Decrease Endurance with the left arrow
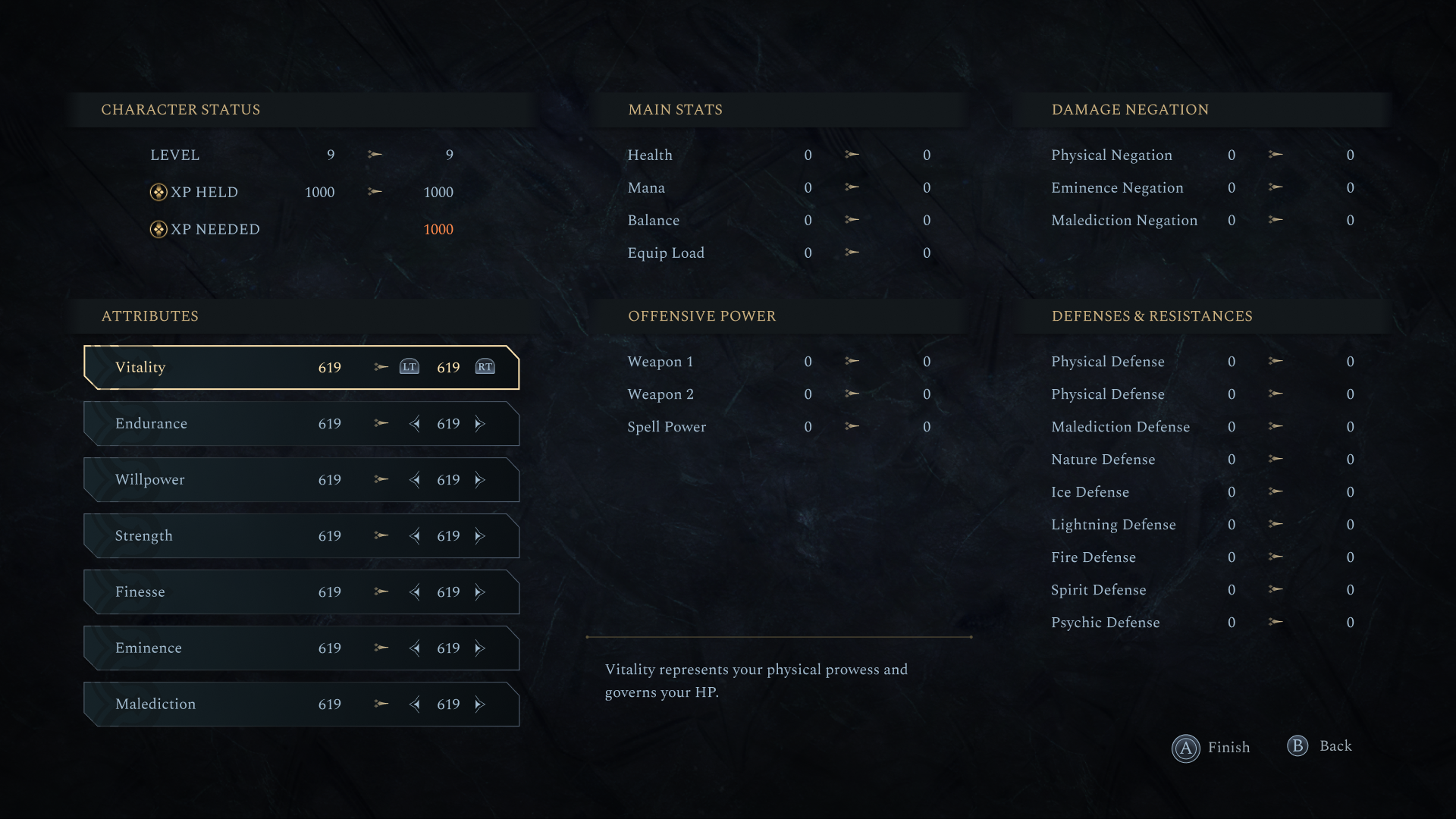Image resolution: width=1456 pixels, height=819 pixels. 415,424
